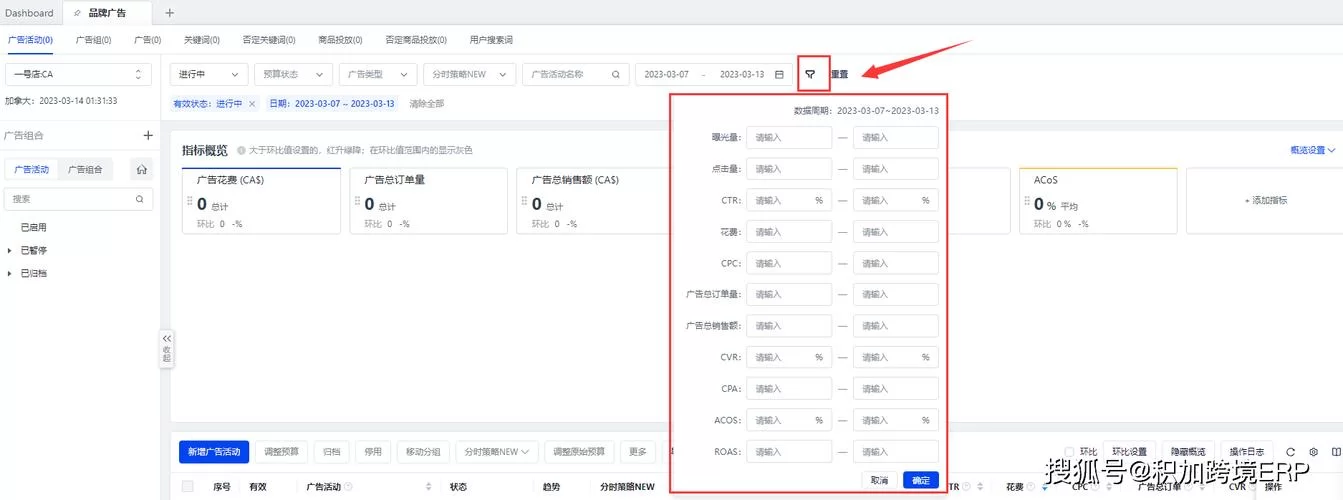Viewport: 1343px width, 500px height.
Task: Select the 用户搜索词 tab
Action: coord(491,40)
